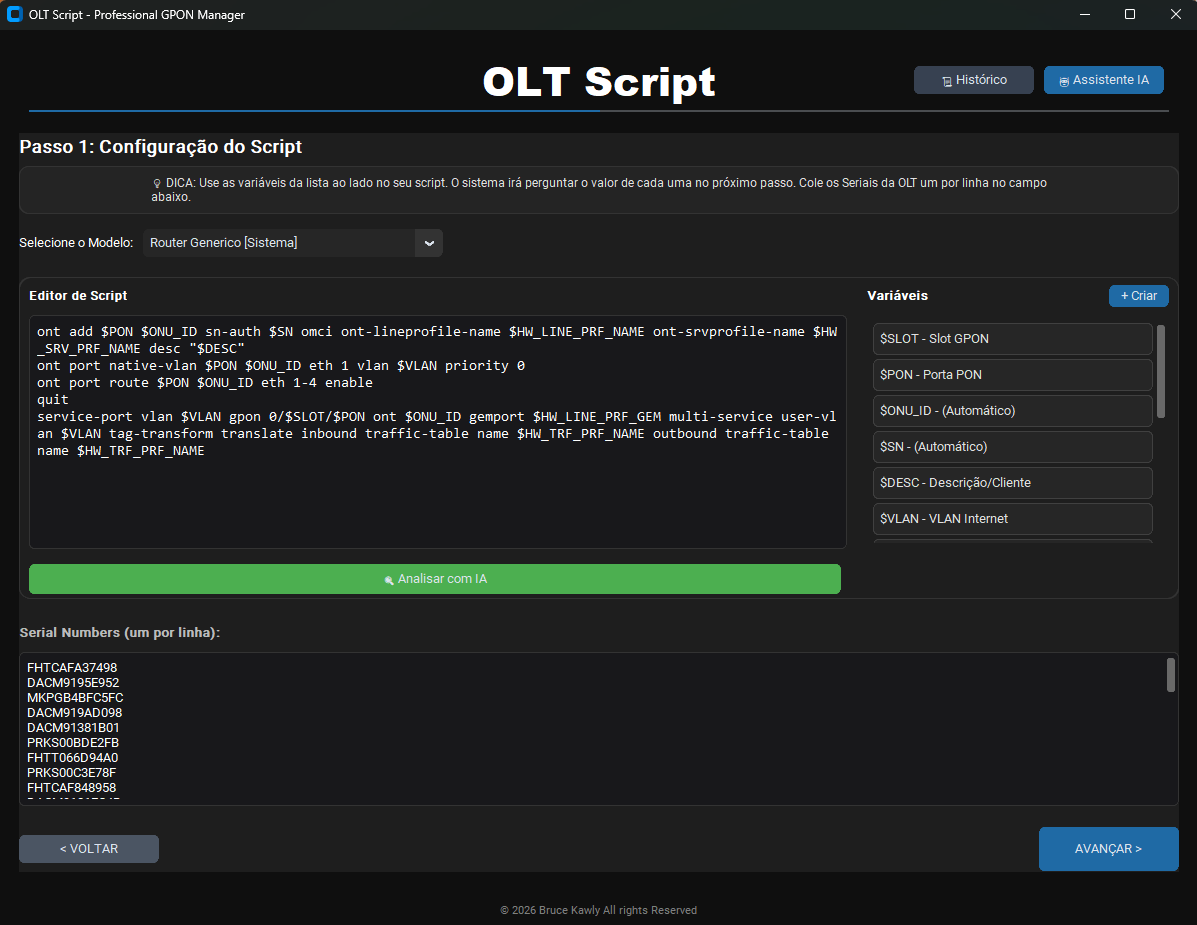Click the serial PRKS00C3E78F line
Viewport: 1197px width, 925px height.
click(72, 773)
